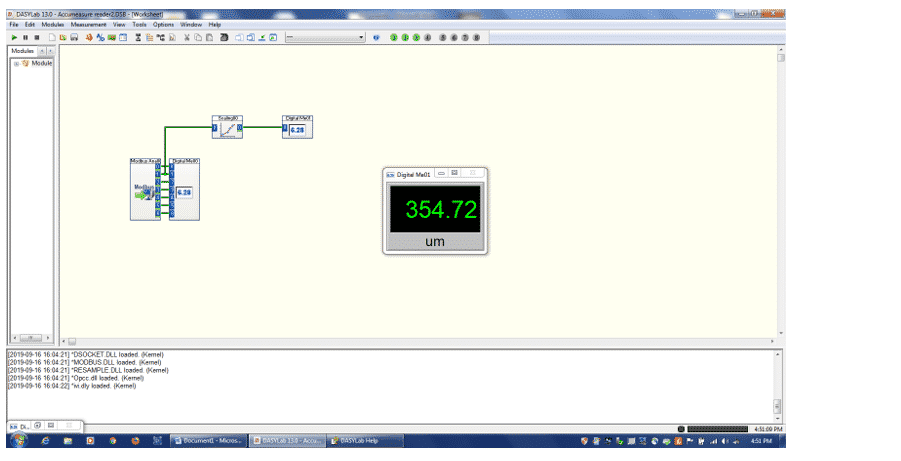This screenshot has height=461, width=901.
Task: Click the Windows Start button
Action: tap(17, 440)
